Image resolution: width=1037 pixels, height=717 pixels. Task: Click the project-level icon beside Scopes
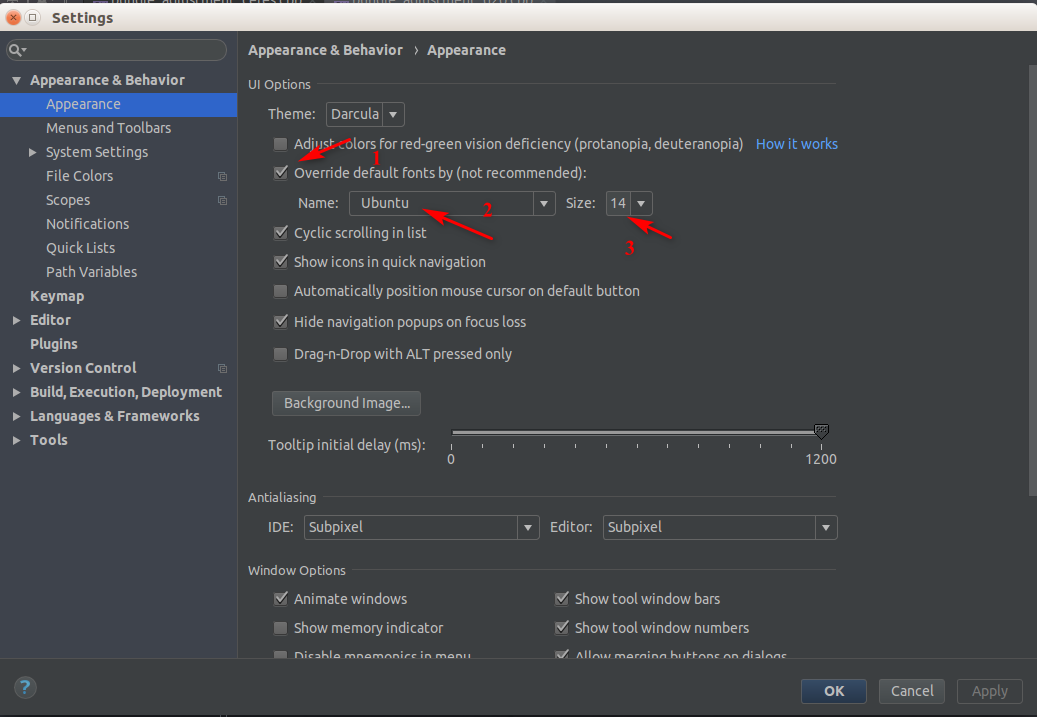click(x=222, y=200)
